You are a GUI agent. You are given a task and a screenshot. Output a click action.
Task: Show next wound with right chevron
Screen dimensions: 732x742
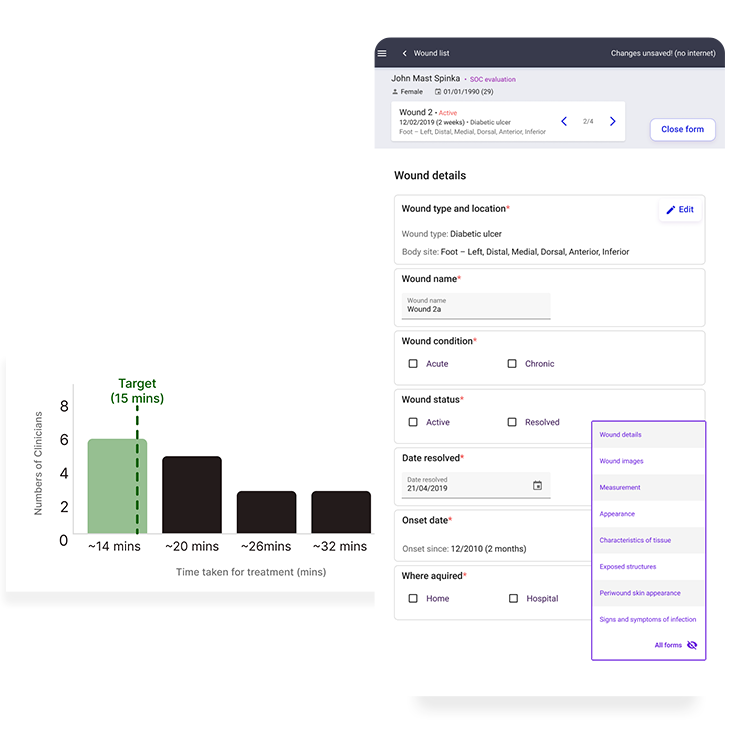pos(612,122)
